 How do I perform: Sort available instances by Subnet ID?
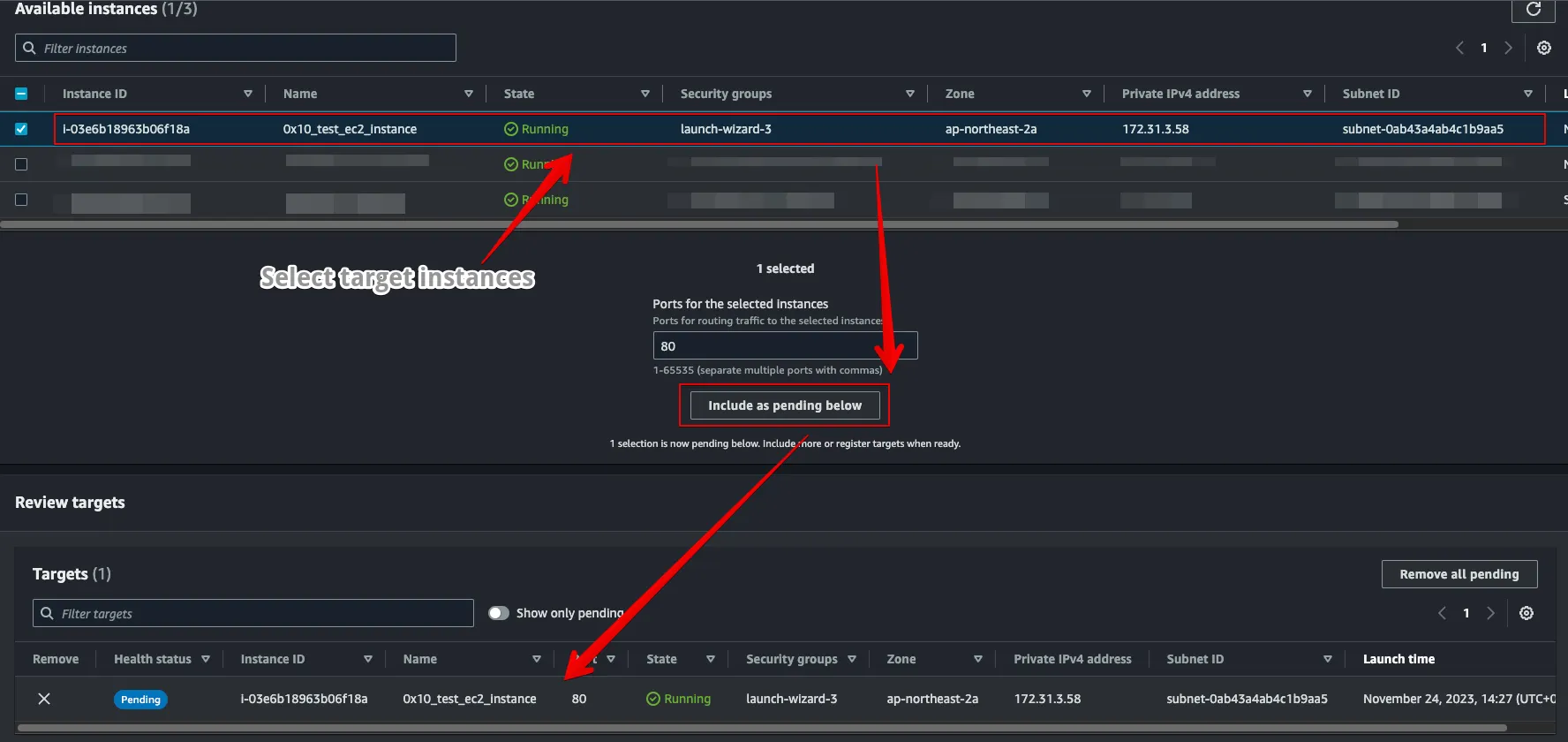[1528, 94]
